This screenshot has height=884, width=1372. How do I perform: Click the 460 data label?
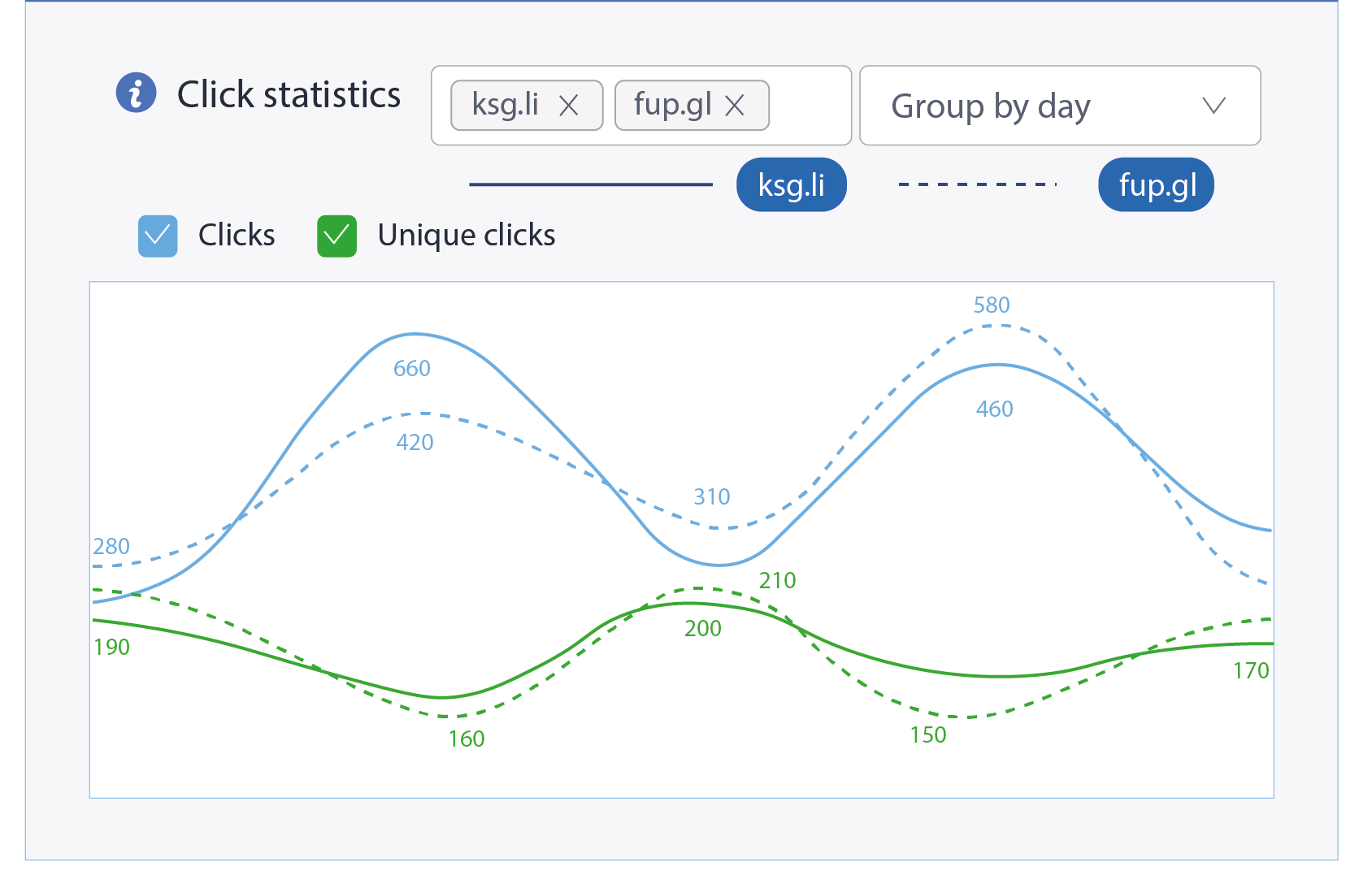click(x=995, y=409)
